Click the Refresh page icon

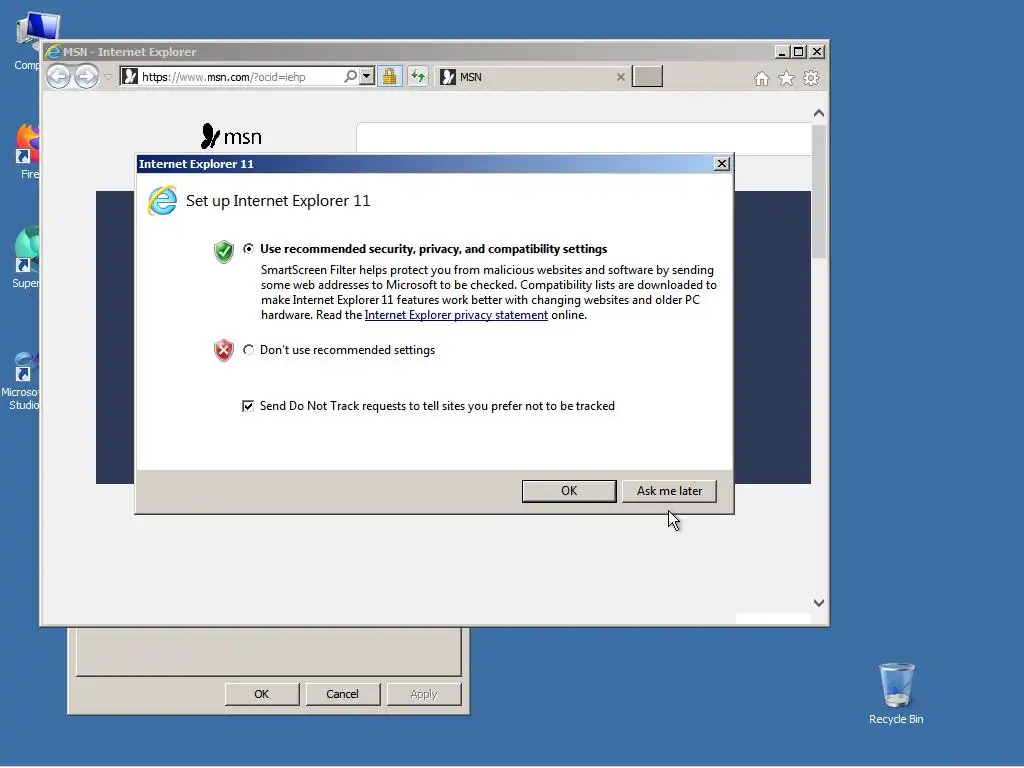click(x=418, y=76)
